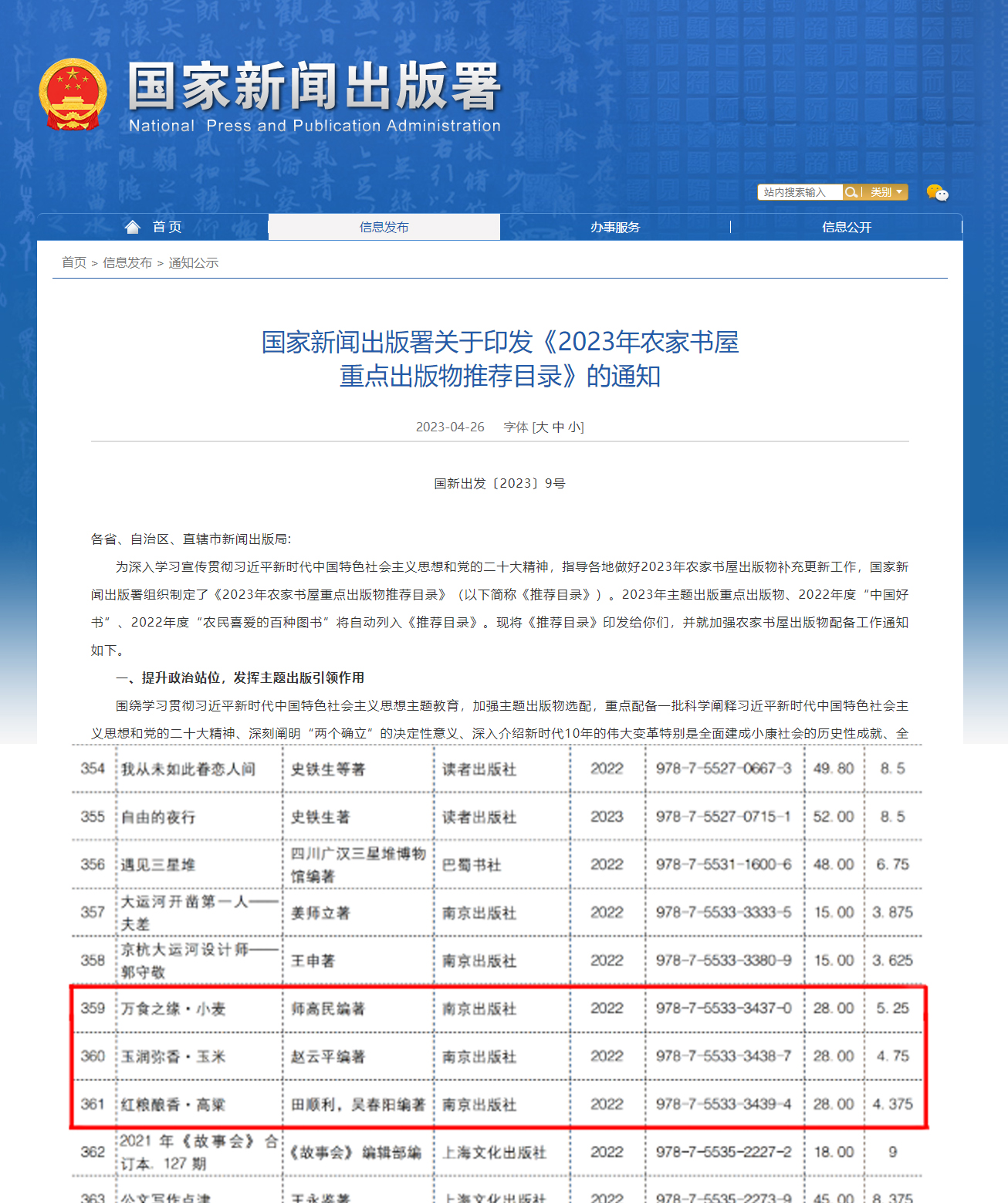Image resolution: width=1008 pixels, height=1203 pixels.
Task: Click 信息发布 in the breadcrumb trail
Action: click(127, 263)
